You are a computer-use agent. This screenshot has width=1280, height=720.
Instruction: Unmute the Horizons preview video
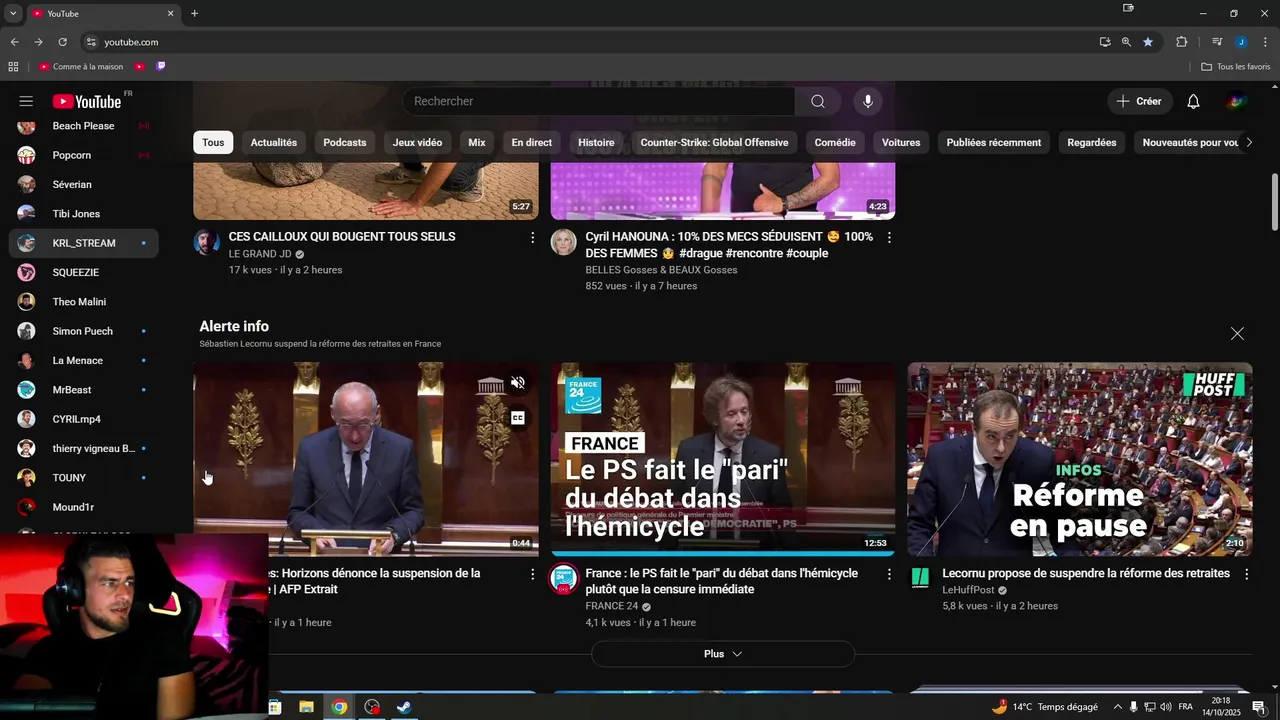point(518,383)
